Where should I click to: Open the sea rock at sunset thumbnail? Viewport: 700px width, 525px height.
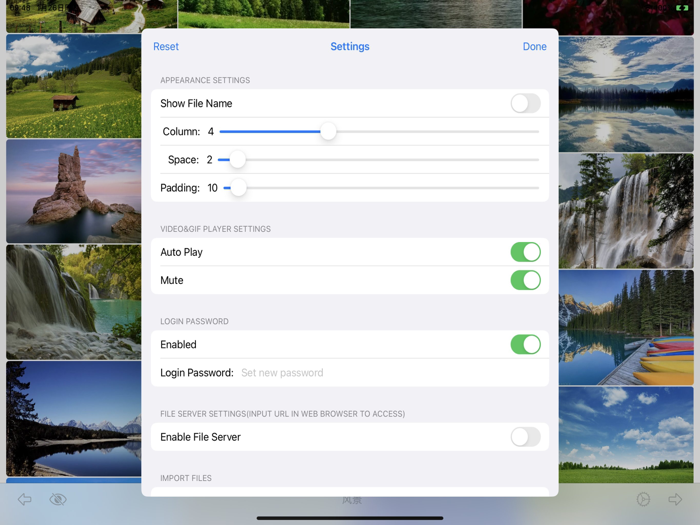click(x=74, y=191)
